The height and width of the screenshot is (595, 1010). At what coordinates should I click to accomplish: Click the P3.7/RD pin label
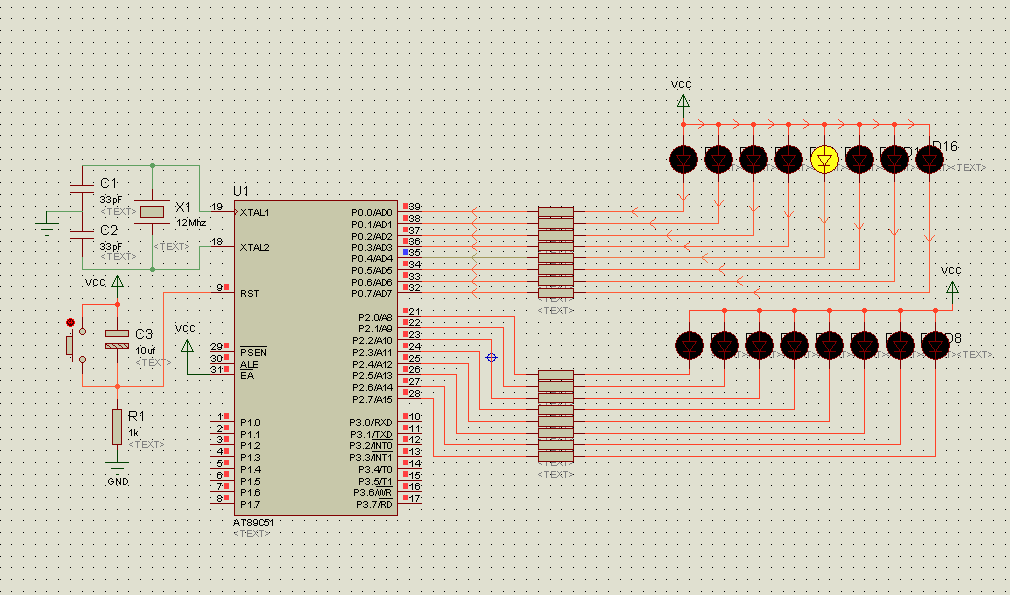374,505
